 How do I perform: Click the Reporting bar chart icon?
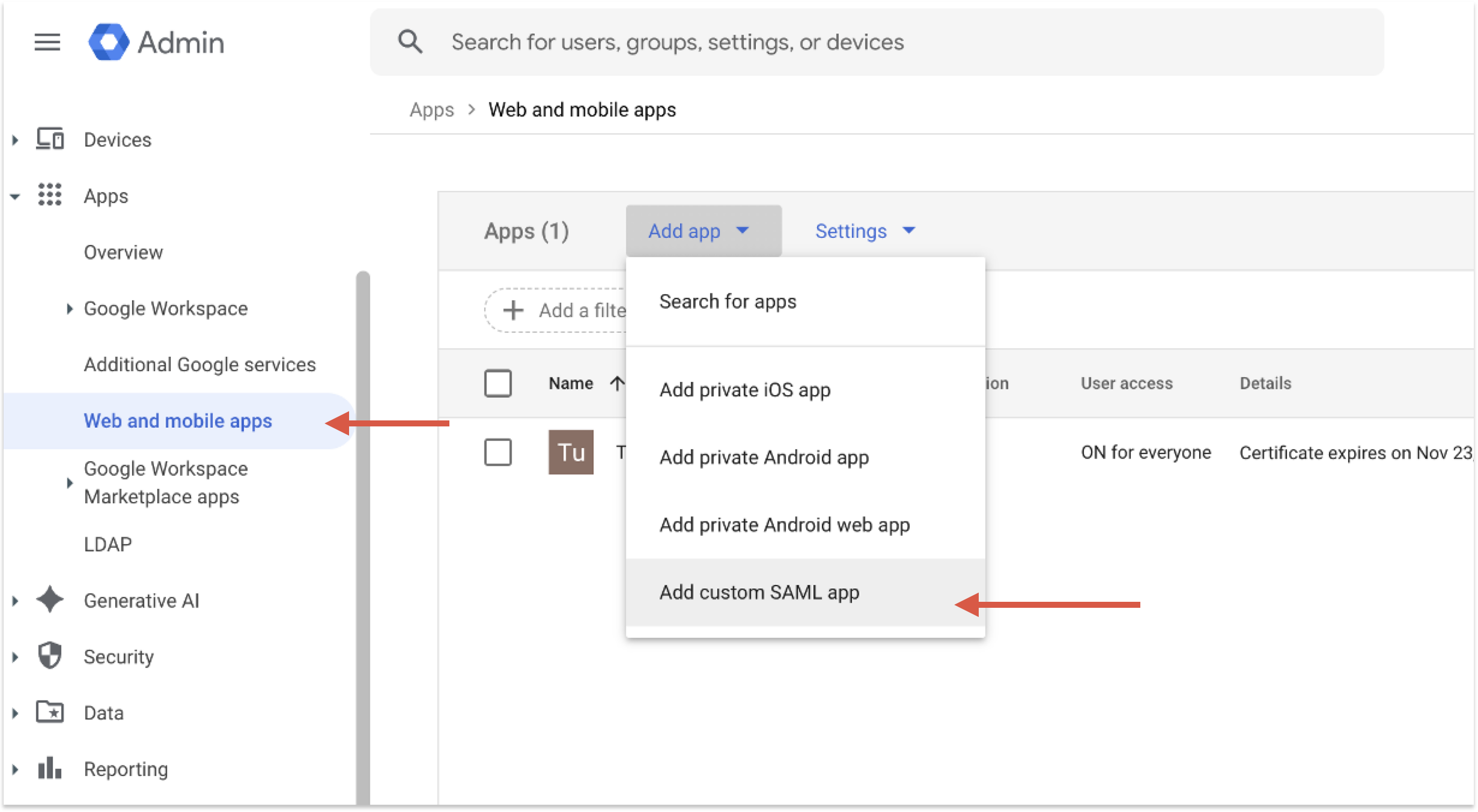click(50, 768)
